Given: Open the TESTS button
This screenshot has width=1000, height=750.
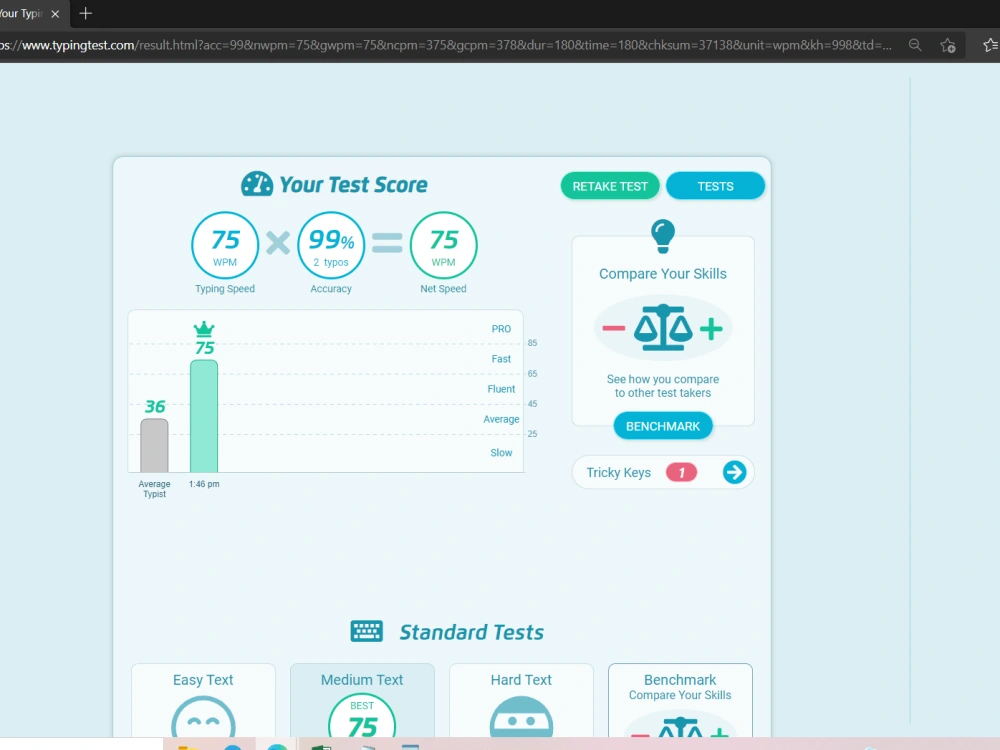Looking at the screenshot, I should click(715, 186).
